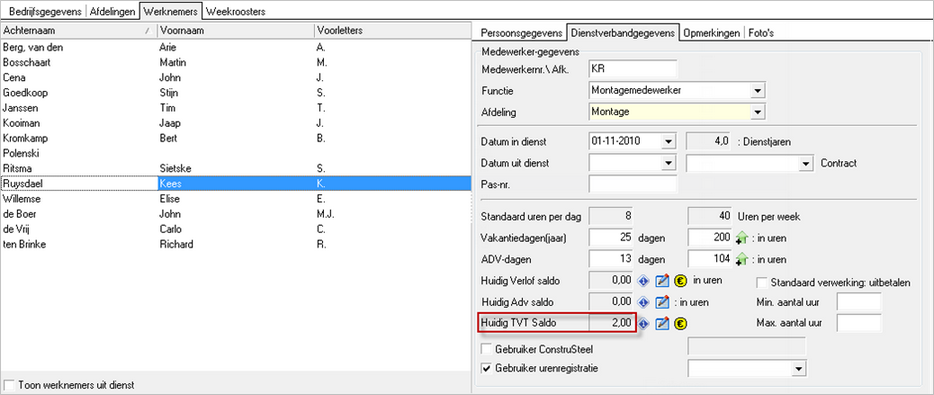Open the Datum uit dienst date picker
934x395 pixels.
(x=669, y=163)
